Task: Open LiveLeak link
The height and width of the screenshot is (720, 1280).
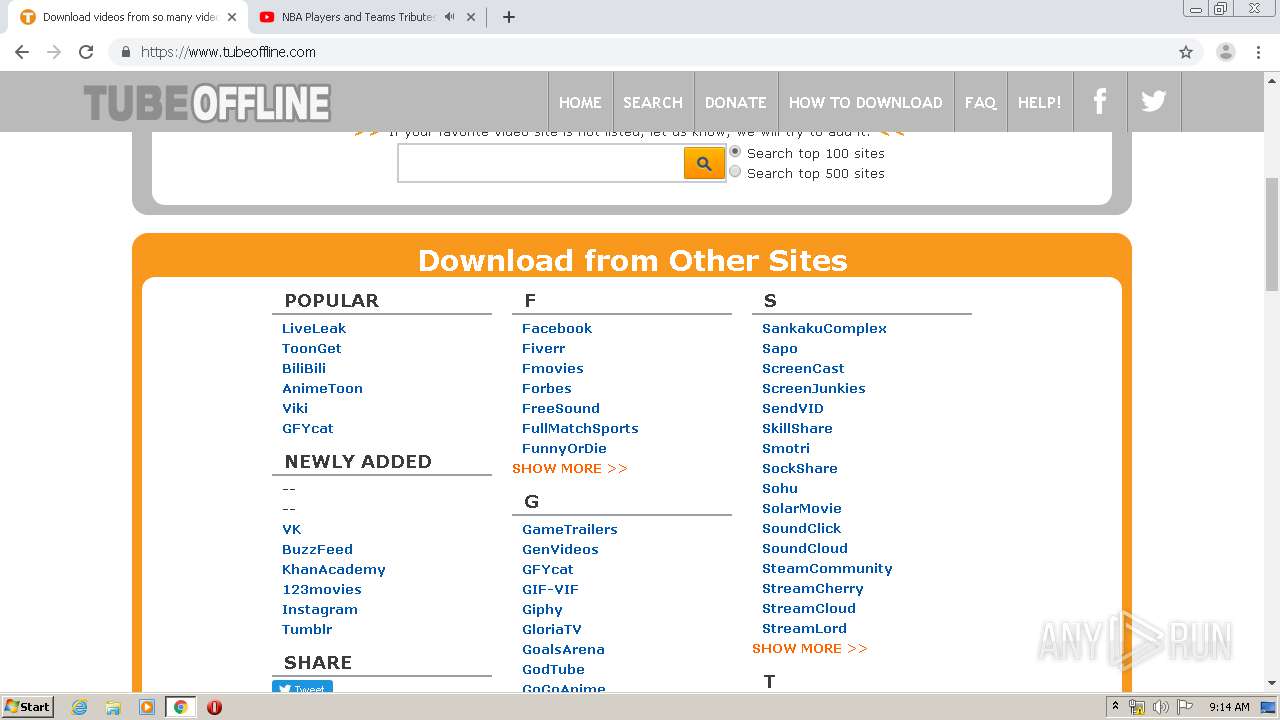Action: (314, 328)
